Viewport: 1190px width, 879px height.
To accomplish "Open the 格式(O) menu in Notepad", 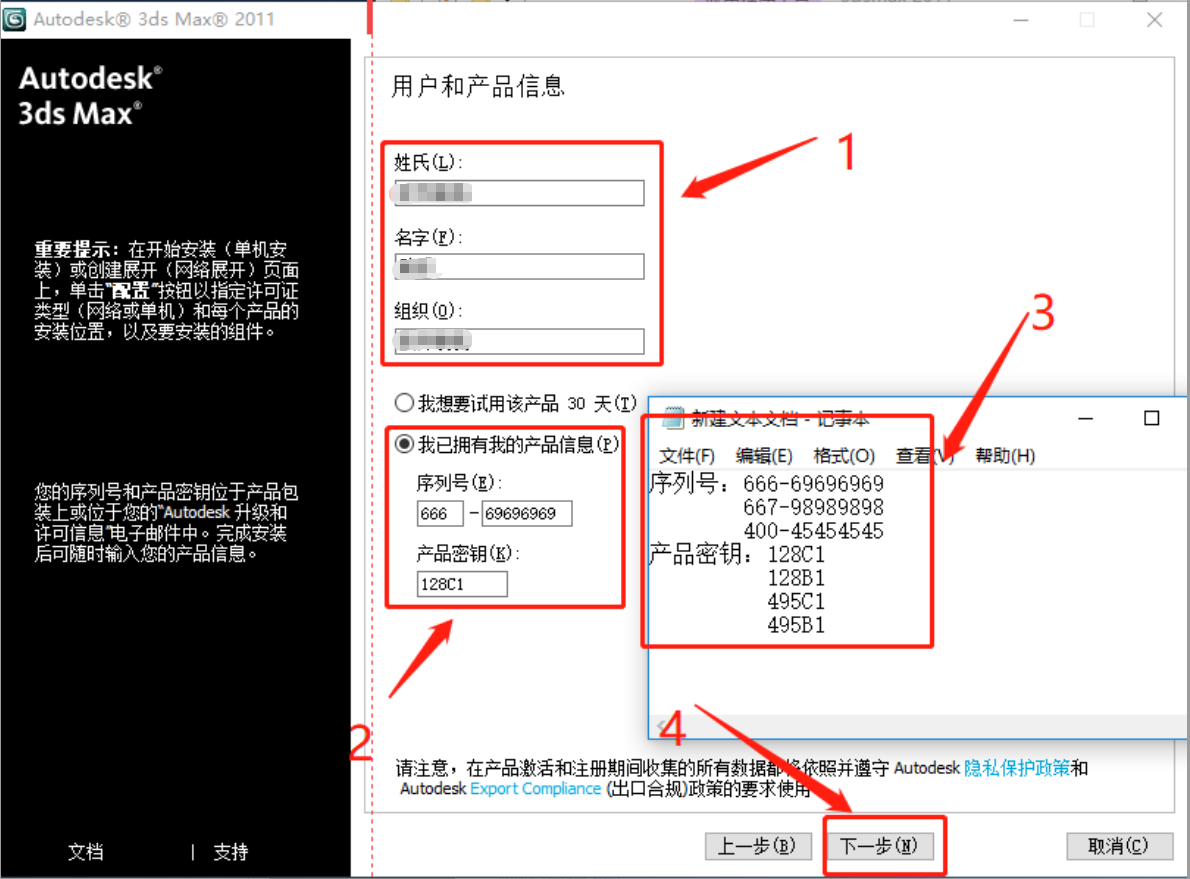I will point(845,456).
